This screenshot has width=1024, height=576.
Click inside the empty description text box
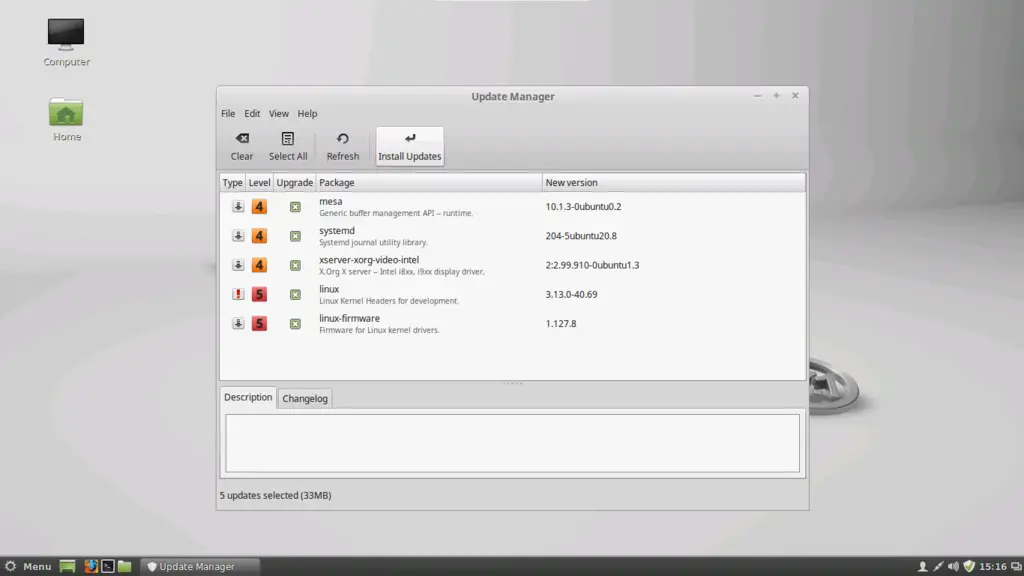(x=513, y=443)
